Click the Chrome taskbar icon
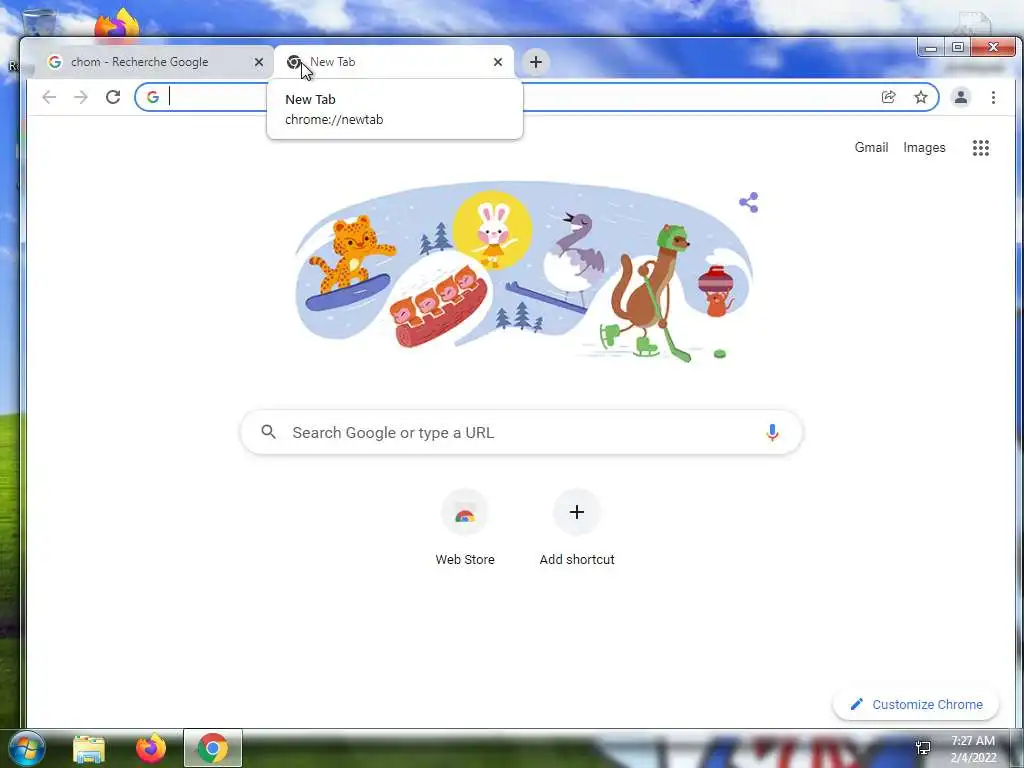Screen dimensions: 1024x768 [x=213, y=748]
